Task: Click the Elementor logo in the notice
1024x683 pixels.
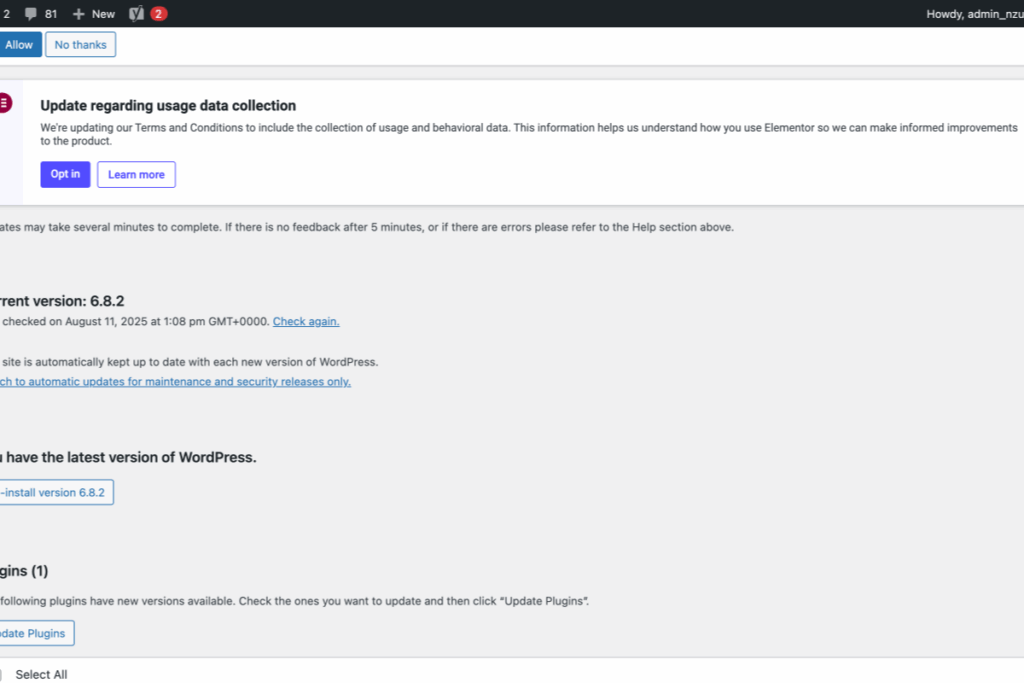Action: click(5, 103)
